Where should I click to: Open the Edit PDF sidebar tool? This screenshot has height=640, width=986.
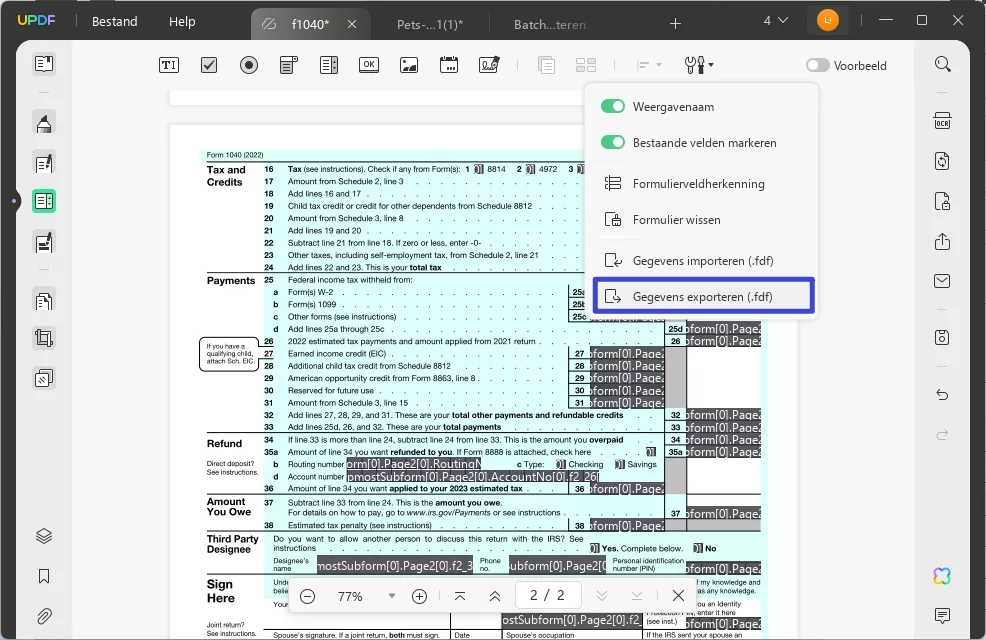44,163
